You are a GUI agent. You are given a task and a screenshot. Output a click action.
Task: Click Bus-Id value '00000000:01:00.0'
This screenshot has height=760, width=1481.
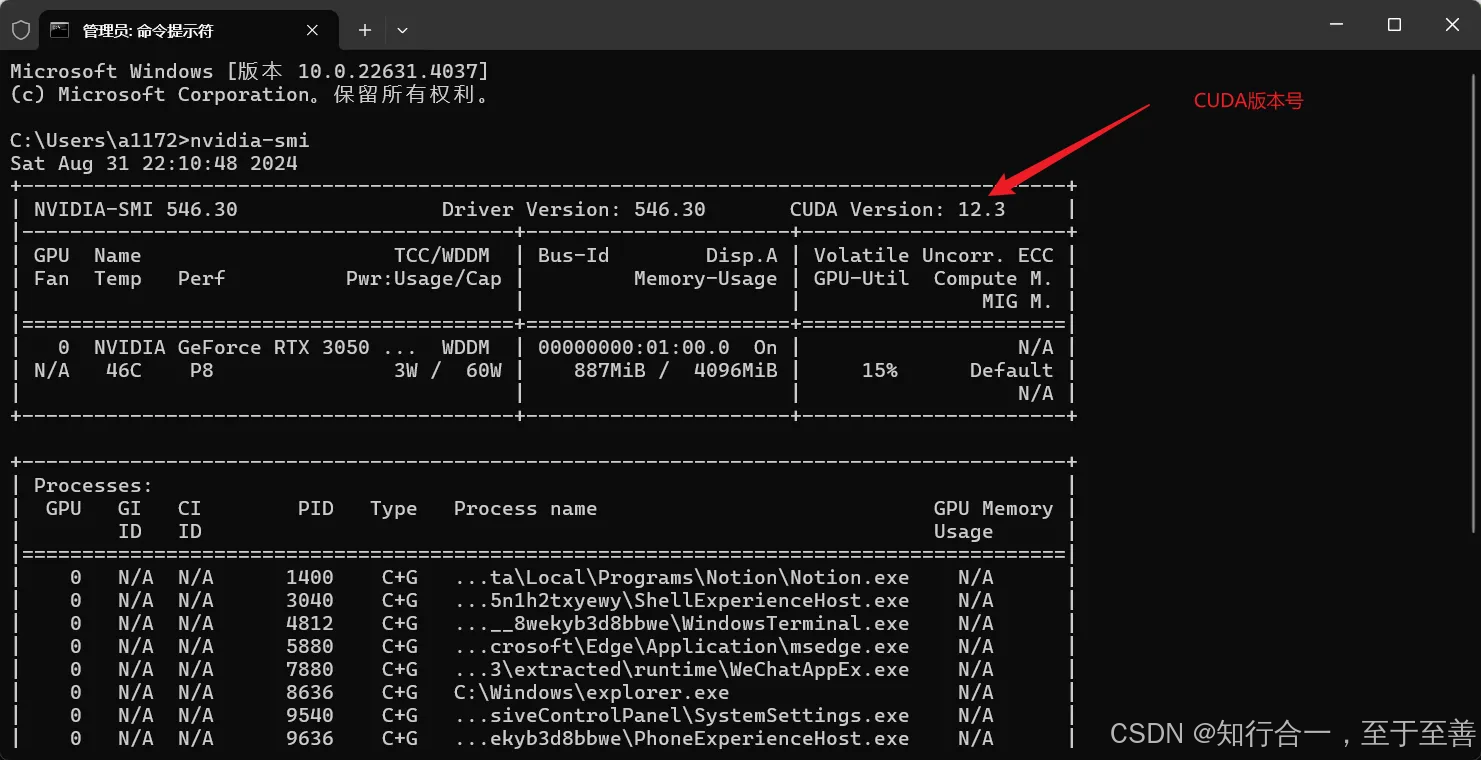click(x=634, y=347)
